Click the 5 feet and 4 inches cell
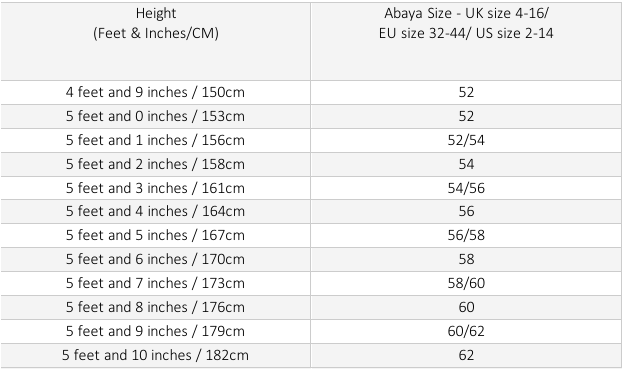 point(155,211)
